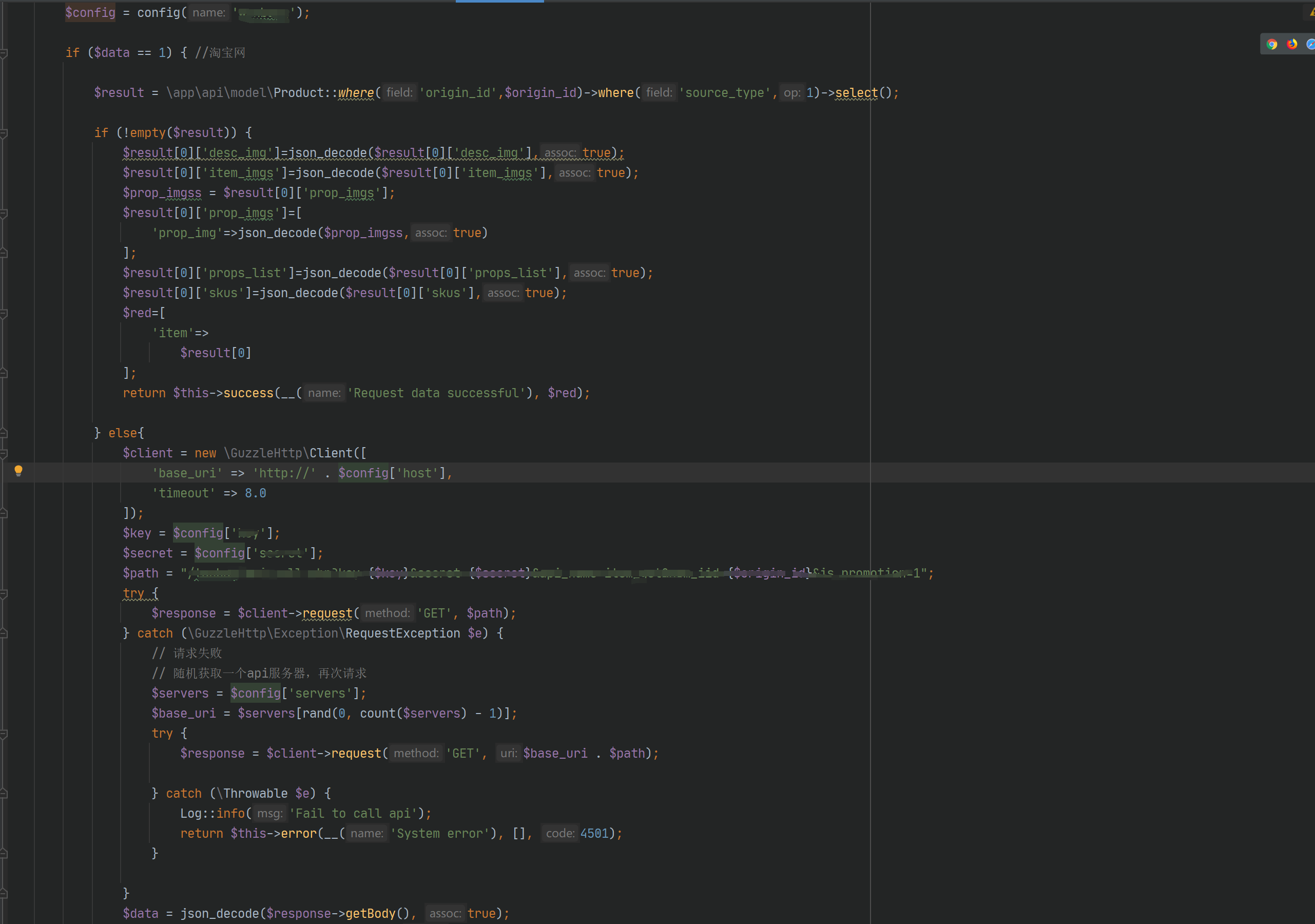Fold at the '} else{' gutter marker

[x=4, y=433]
